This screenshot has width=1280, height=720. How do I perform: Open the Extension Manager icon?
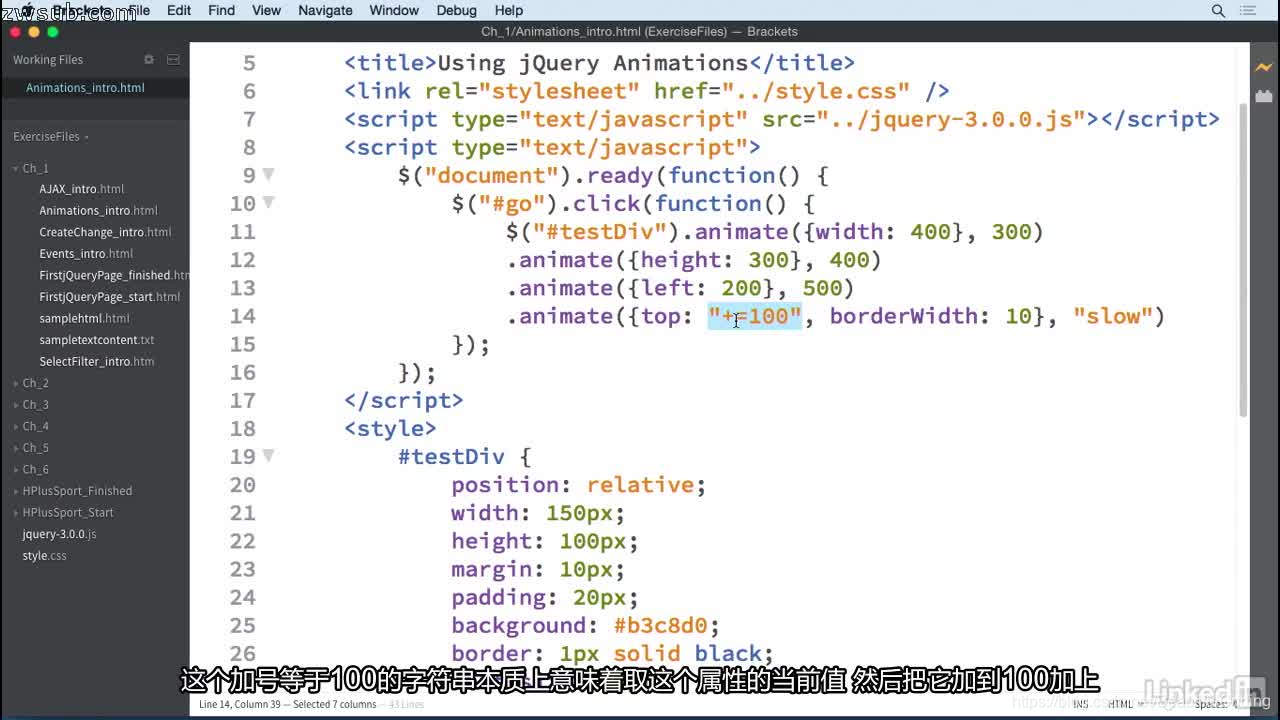(1263, 96)
